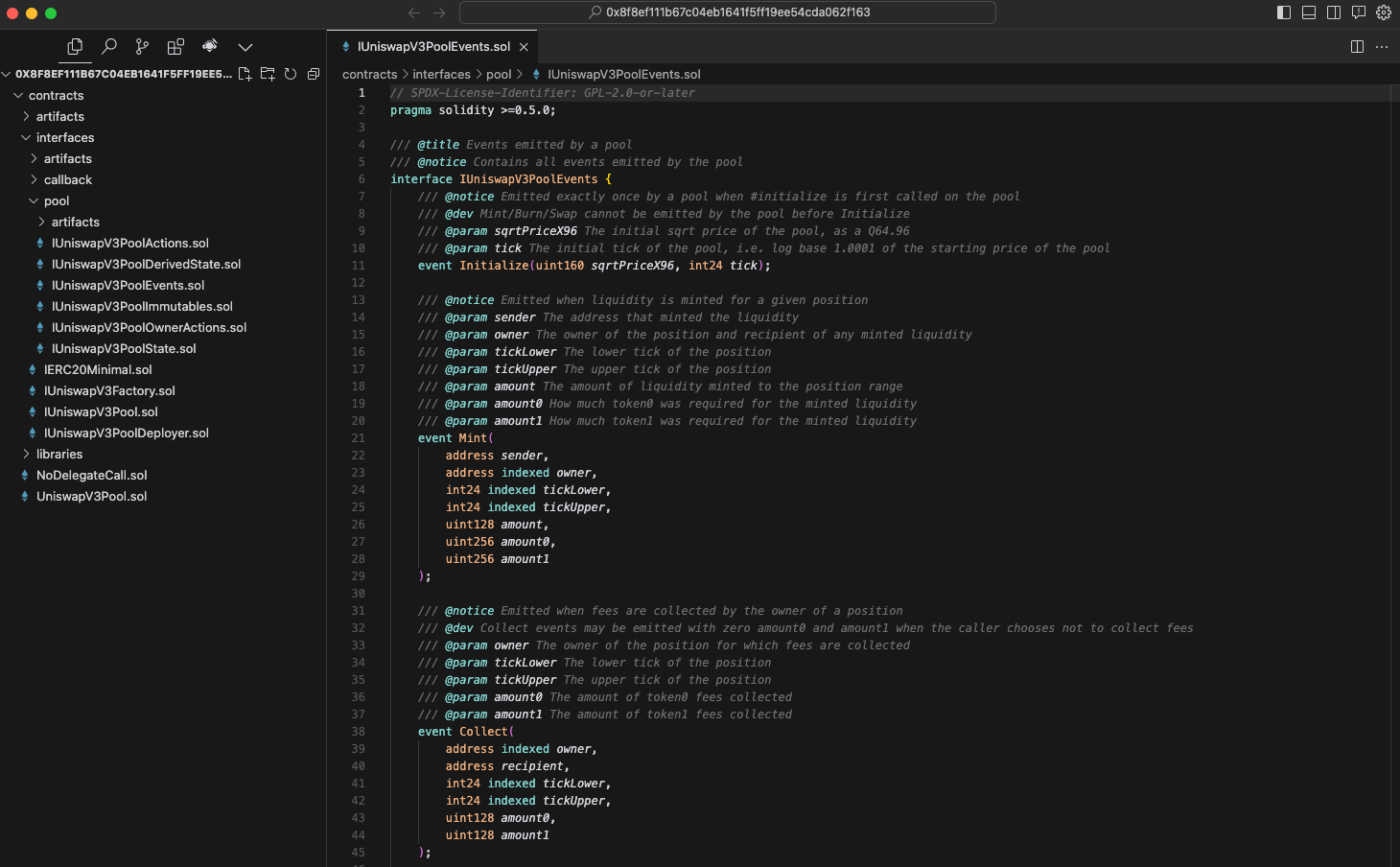
Task: Click the Solidity icon in the editor tab
Action: point(346,46)
